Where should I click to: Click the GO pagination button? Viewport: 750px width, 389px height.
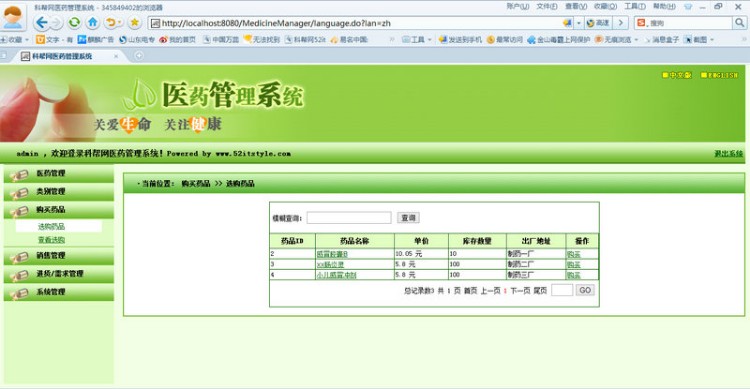[585, 290]
